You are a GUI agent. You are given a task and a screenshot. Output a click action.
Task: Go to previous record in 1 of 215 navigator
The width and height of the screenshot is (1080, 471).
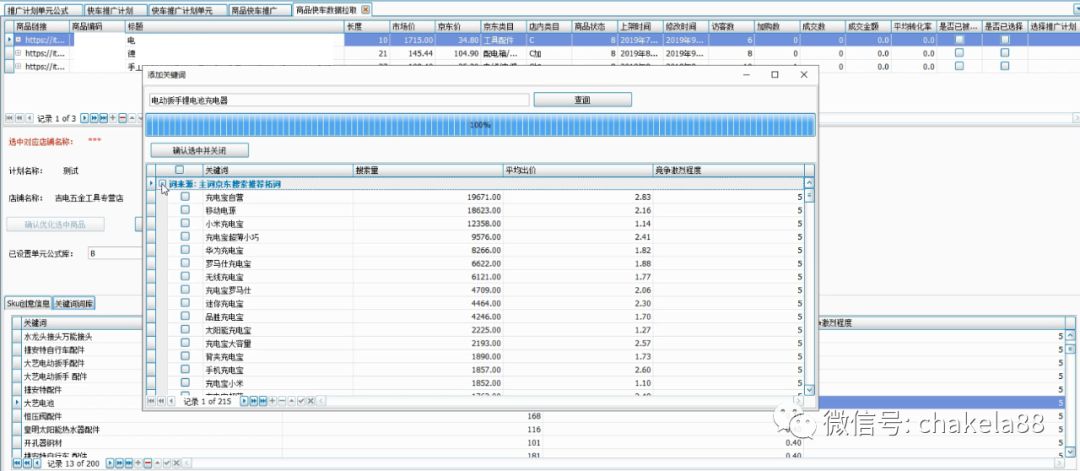[171, 401]
